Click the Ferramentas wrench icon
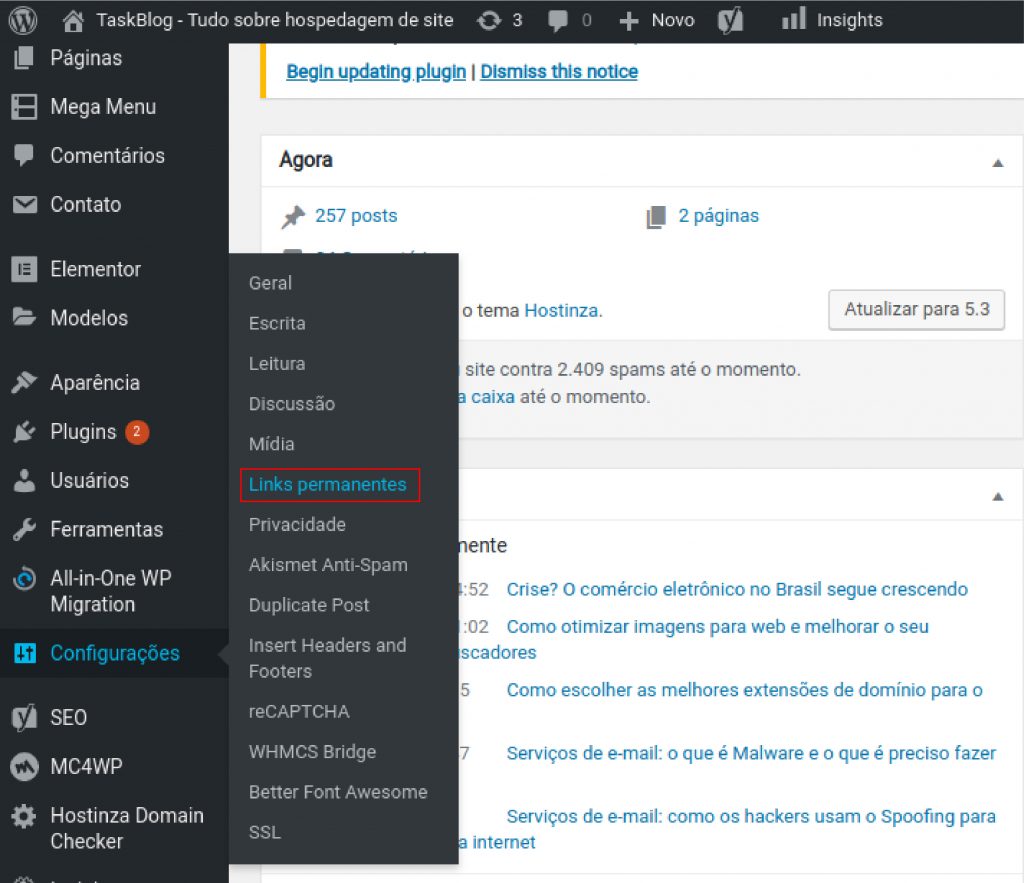 click(x=24, y=529)
